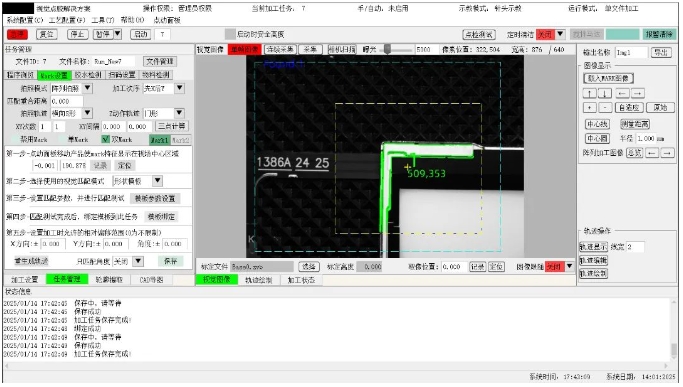
Task: Adjust the 曝光 exposure slider
Action: pos(387,50)
